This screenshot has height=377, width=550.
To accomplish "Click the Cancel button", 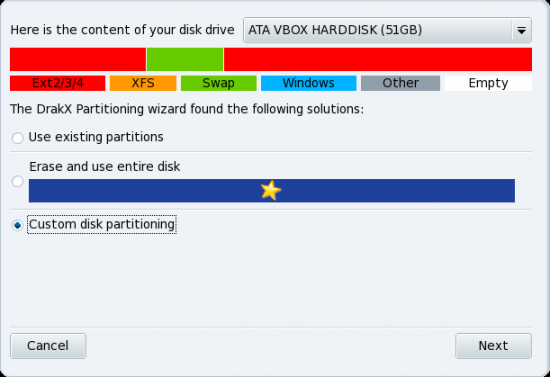I will tap(48, 346).
